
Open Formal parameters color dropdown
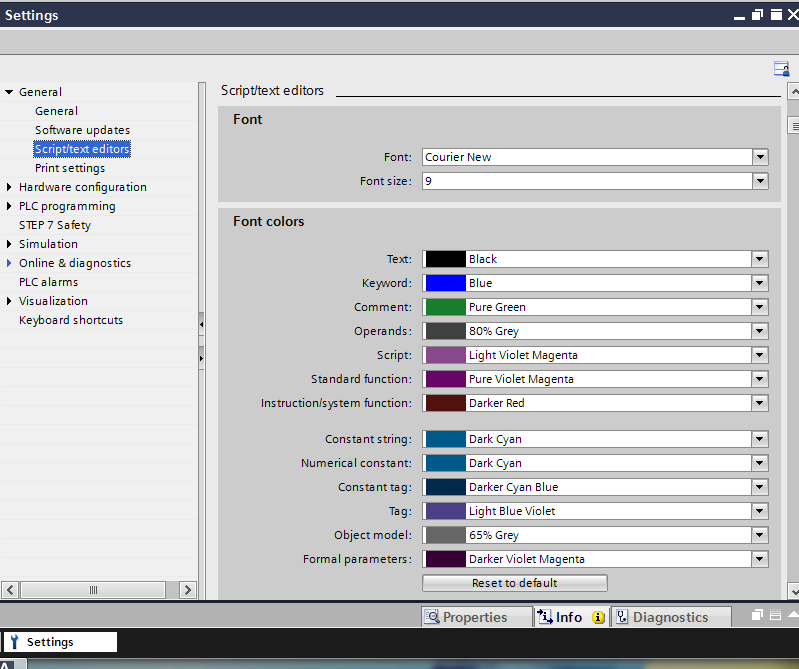click(759, 558)
